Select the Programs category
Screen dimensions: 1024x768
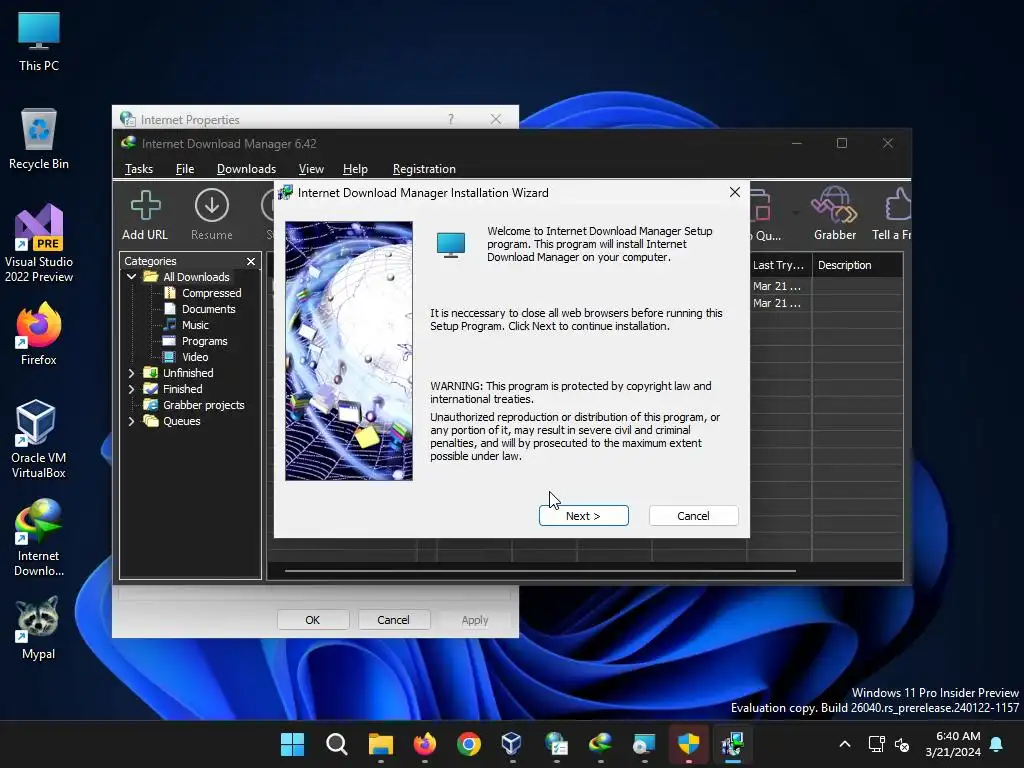pyautogui.click(x=204, y=341)
